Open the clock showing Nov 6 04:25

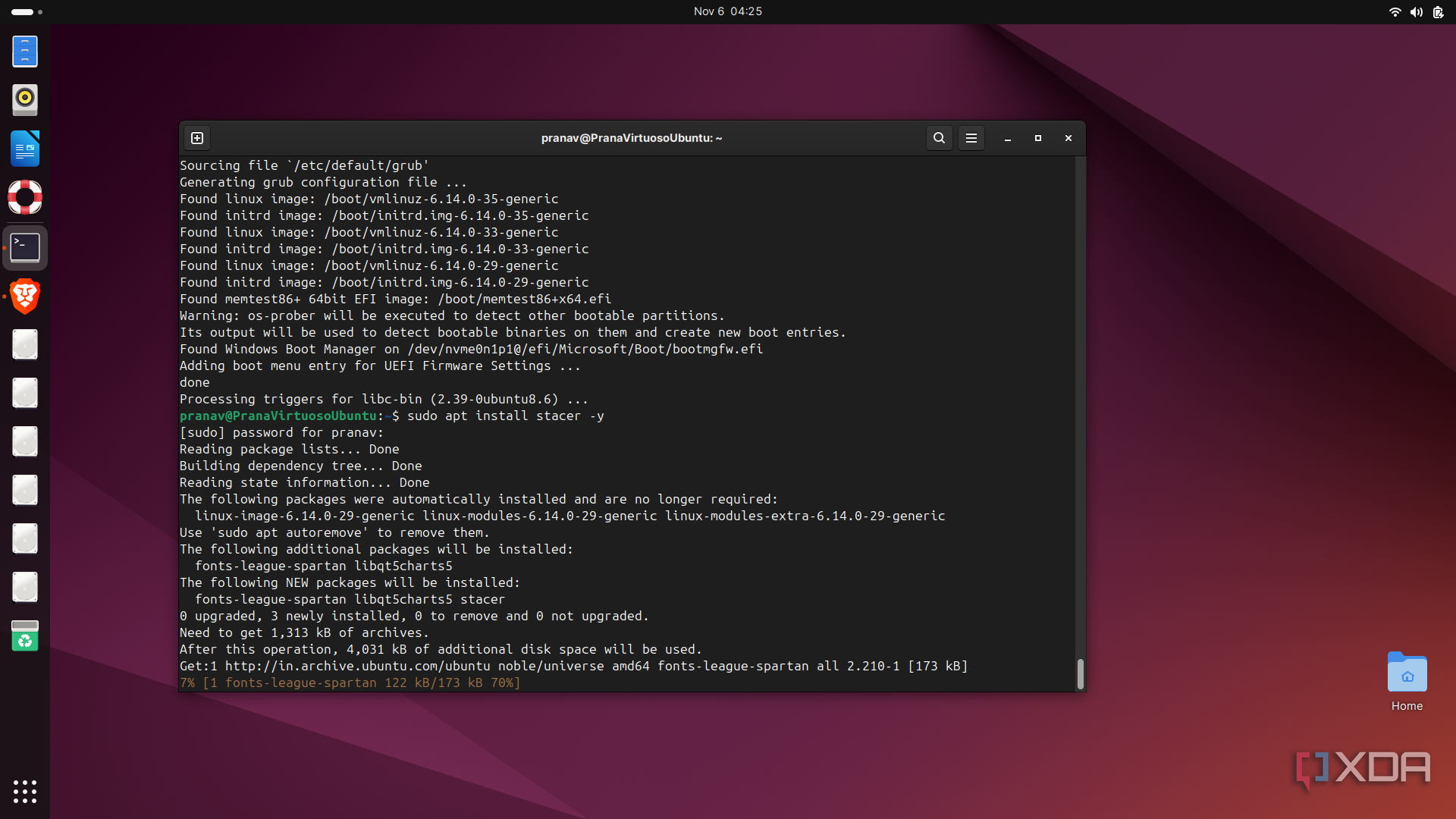tap(728, 11)
